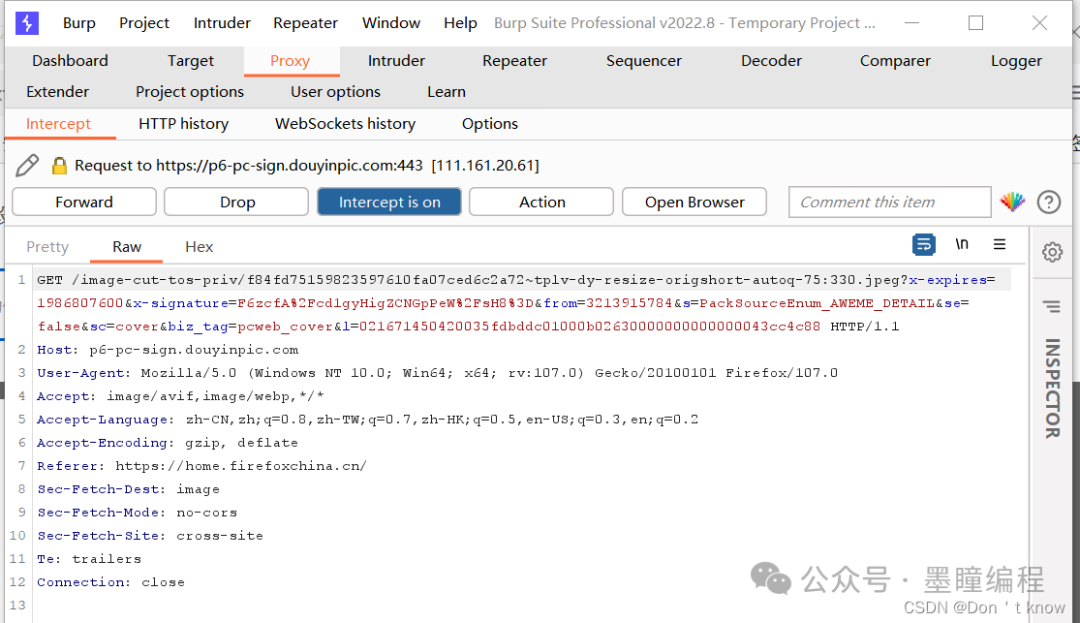Image resolution: width=1080 pixels, height=623 pixels.
Task: Open the Action dropdown button
Action: click(x=541, y=202)
